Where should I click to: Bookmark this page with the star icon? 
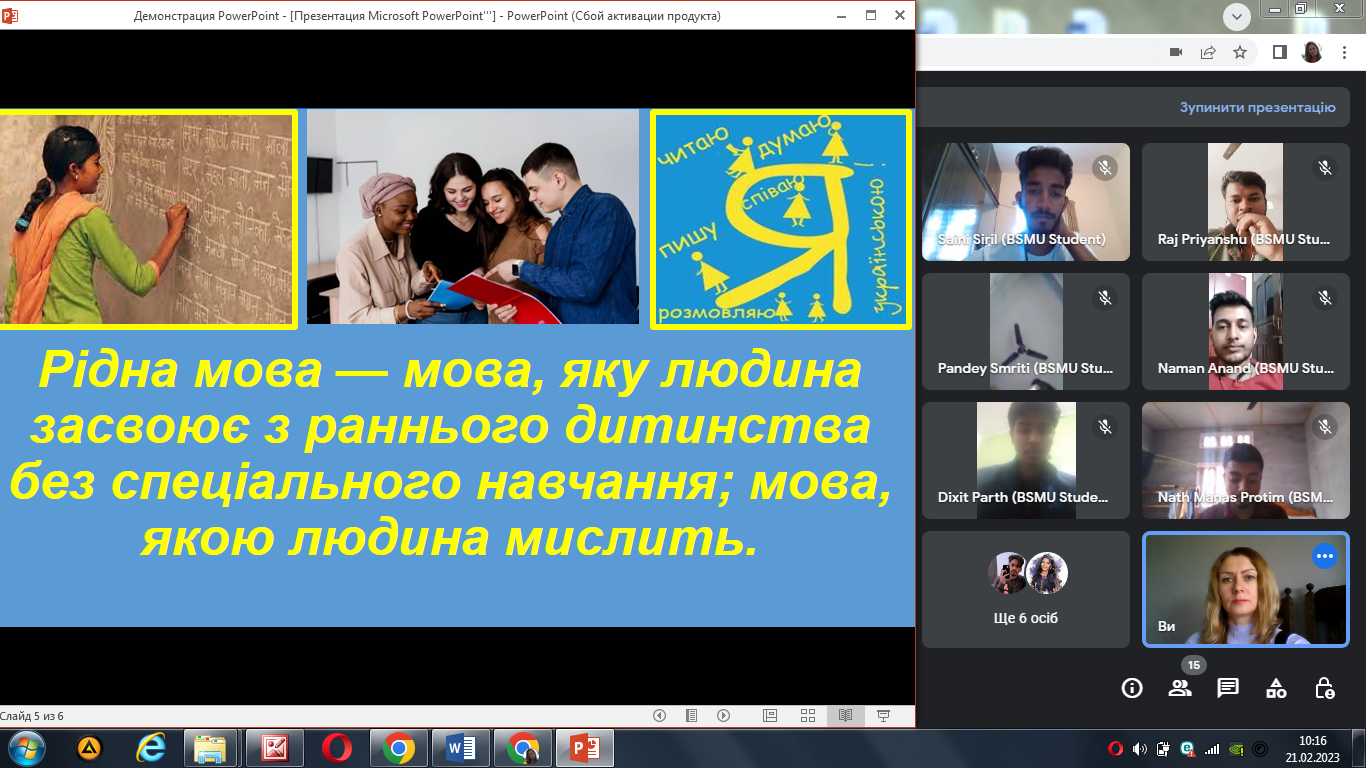(1240, 52)
